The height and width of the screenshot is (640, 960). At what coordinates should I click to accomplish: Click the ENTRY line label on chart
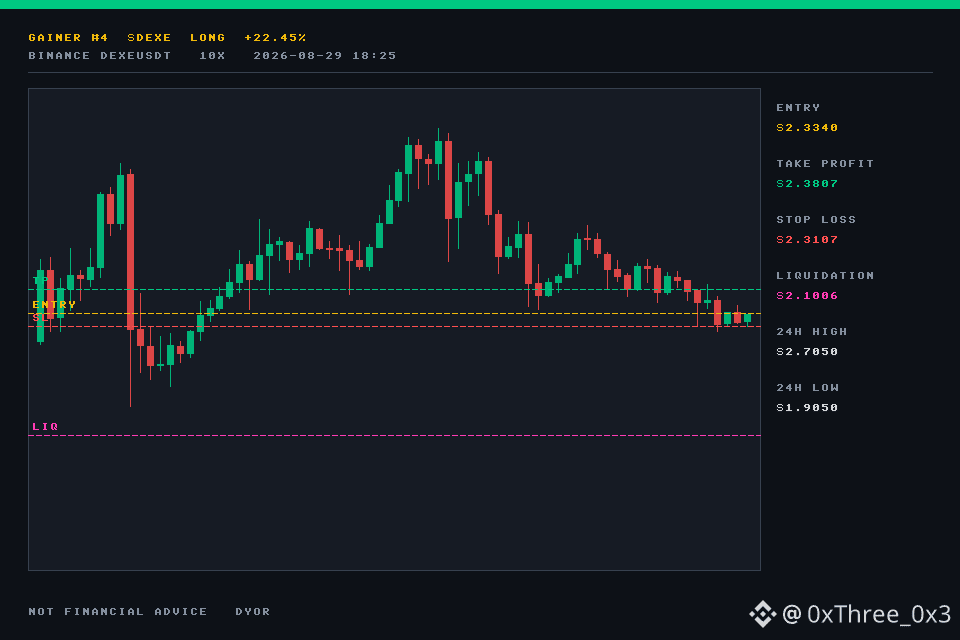click(54, 304)
